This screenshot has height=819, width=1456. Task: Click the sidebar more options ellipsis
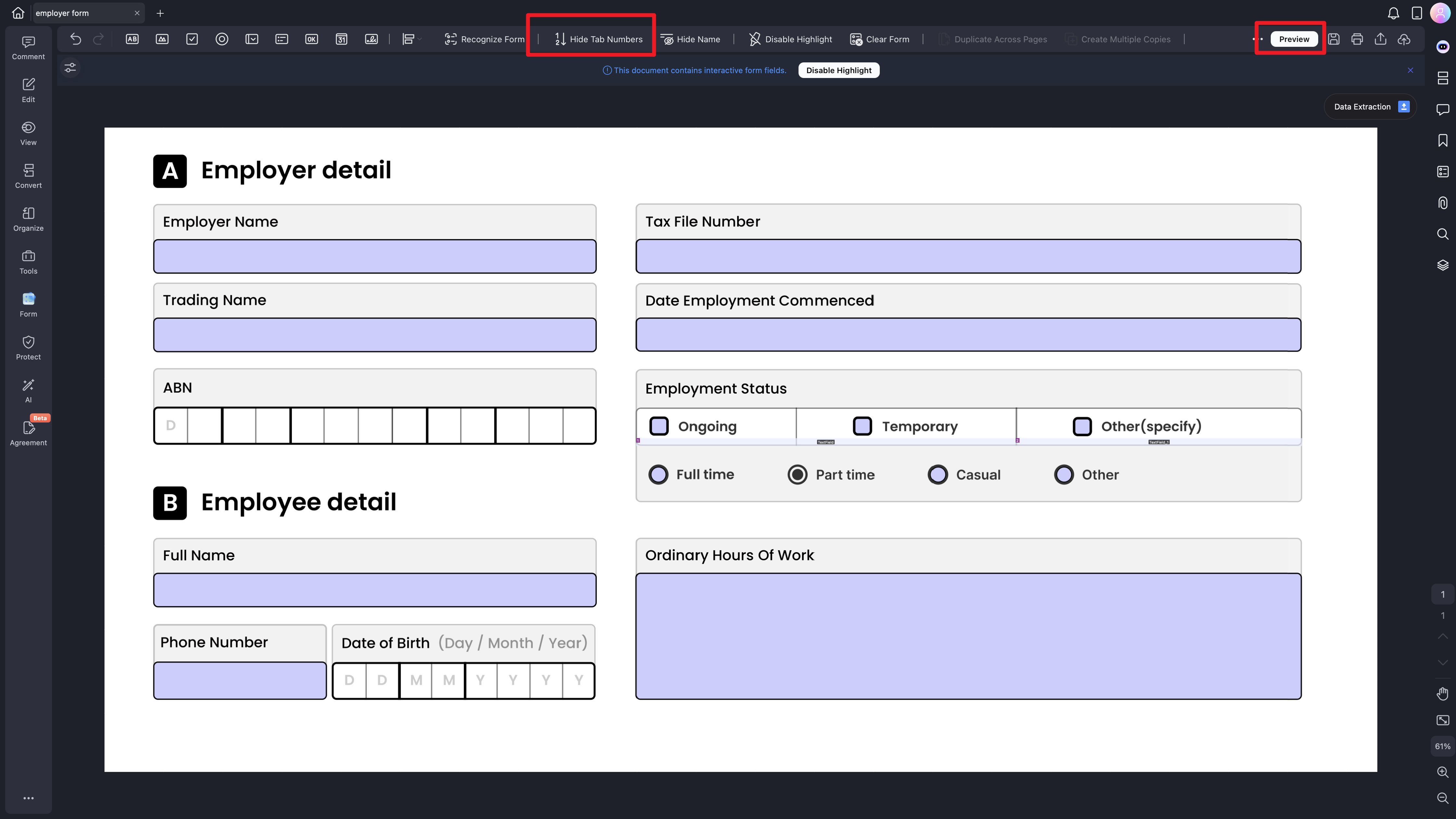click(x=28, y=798)
